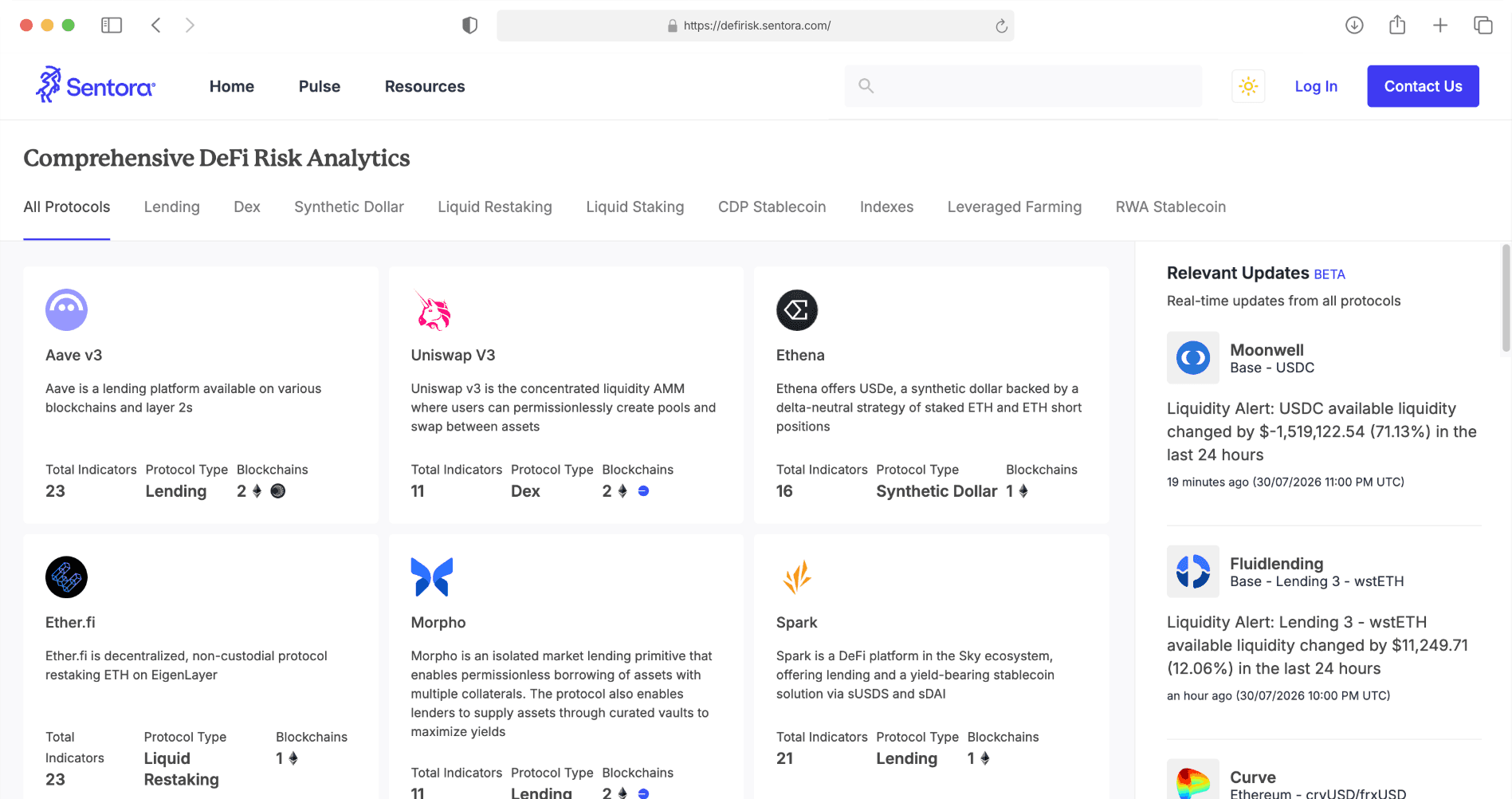Viewport: 1512px width, 799px height.
Task: Click the Contact Us button
Action: point(1424,86)
